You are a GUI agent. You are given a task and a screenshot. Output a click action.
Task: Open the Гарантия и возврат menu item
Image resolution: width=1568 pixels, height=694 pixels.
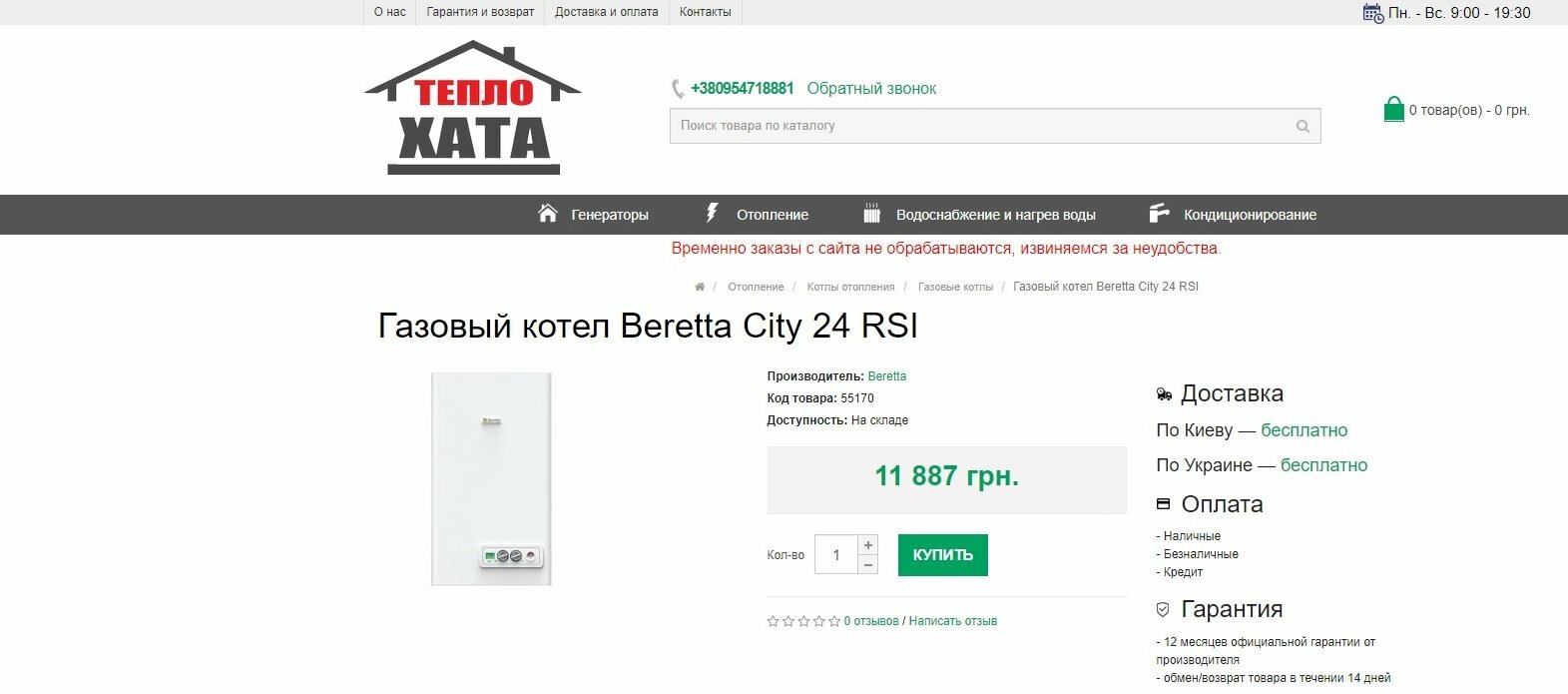click(480, 12)
